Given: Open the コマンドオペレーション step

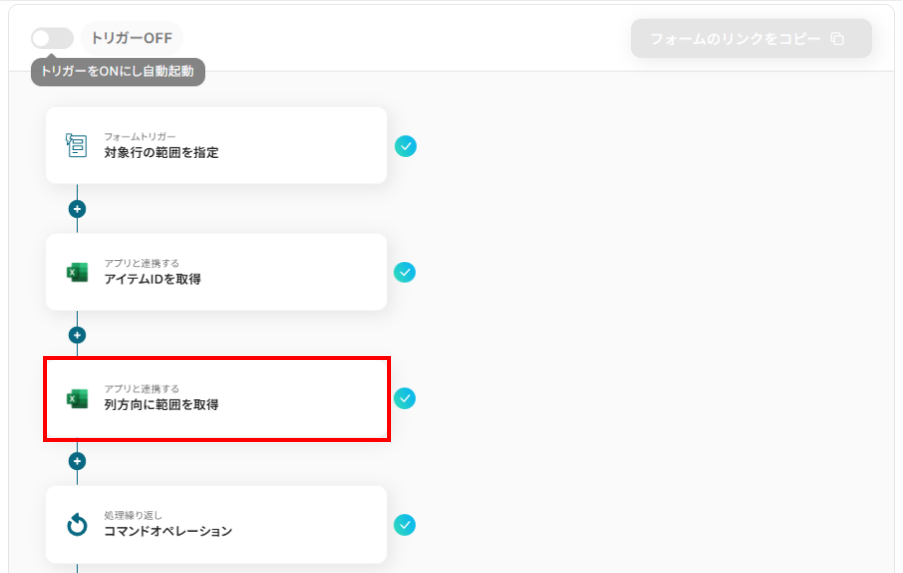Looking at the screenshot, I should (216, 524).
